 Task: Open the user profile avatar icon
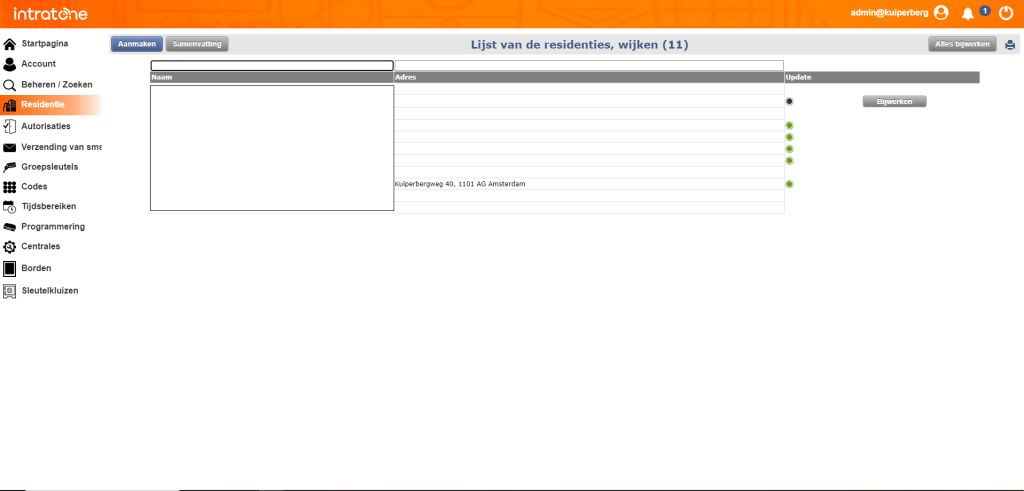940,13
